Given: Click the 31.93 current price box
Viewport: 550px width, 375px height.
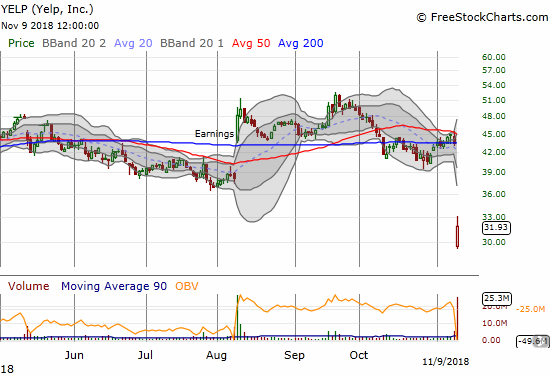Looking at the screenshot, I should pyautogui.click(x=496, y=228).
